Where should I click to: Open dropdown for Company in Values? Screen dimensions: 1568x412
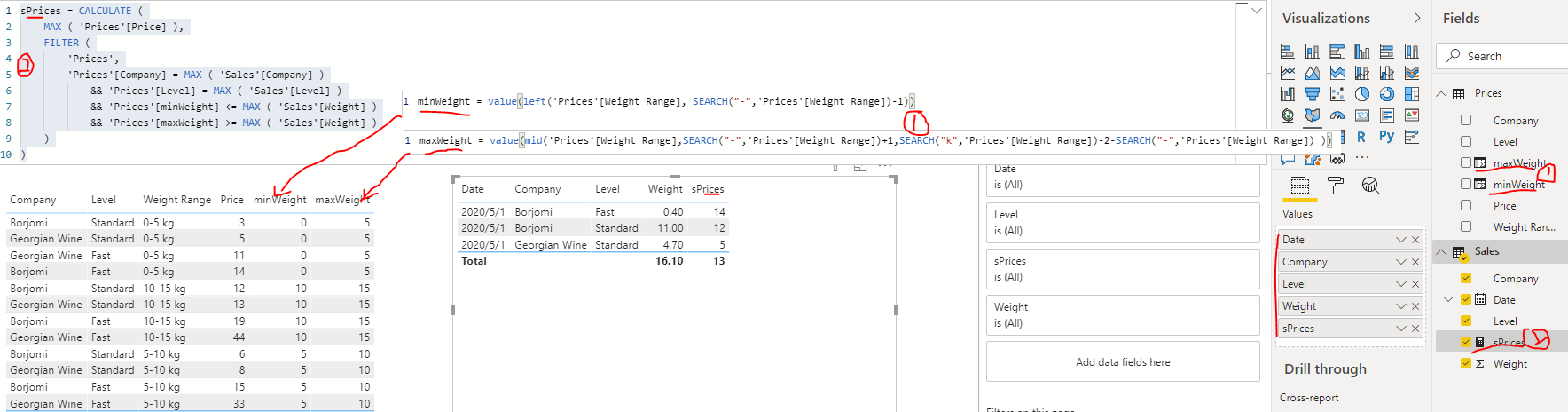(x=1401, y=262)
